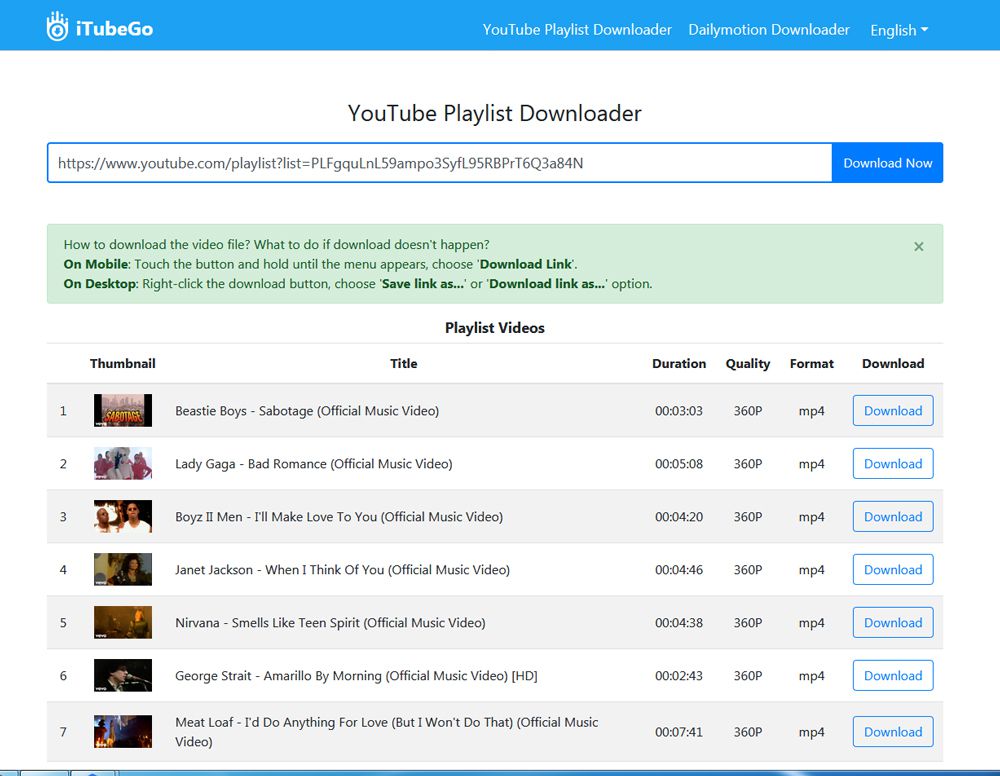Click 360P quality in Beastie Boys row
Viewport: 1000px width, 776px height.
coord(747,411)
